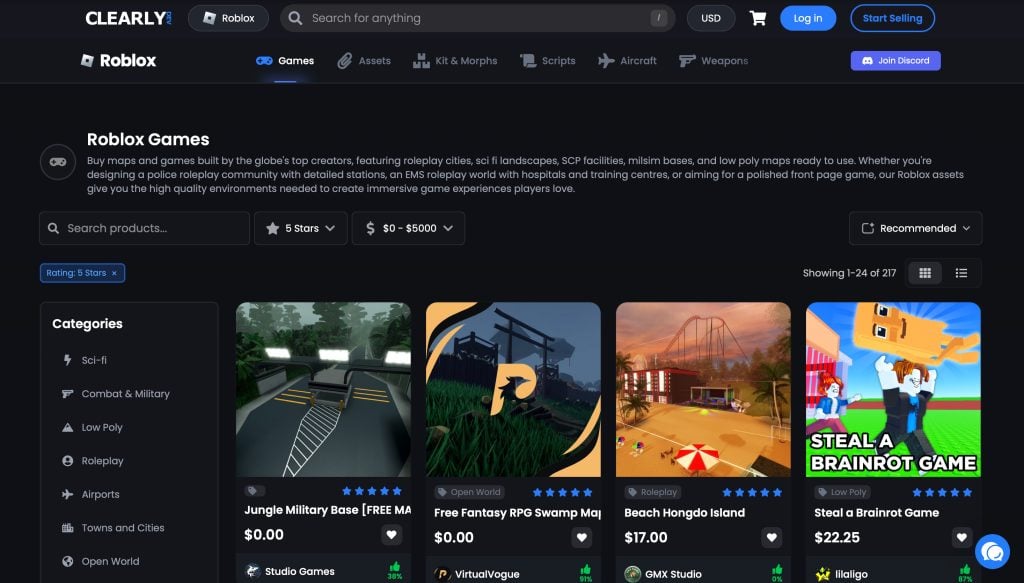
Task: Favorite the Jungle Military Base heart icon
Action: 391,536
